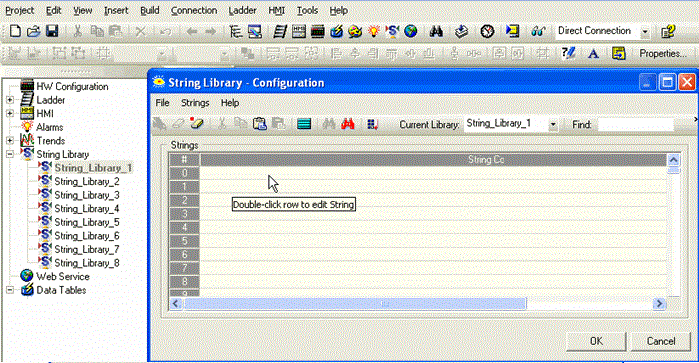Open the Web Service globe toolbar icon
The image size is (699, 363).
coord(411,31)
